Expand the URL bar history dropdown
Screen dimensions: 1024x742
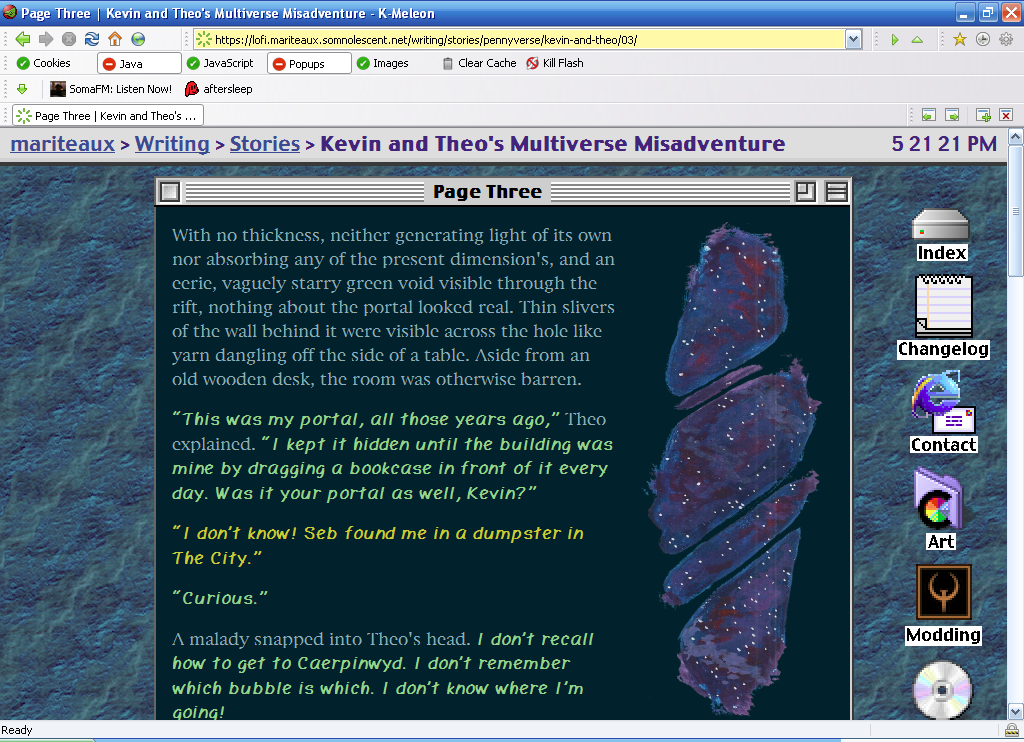(x=853, y=39)
